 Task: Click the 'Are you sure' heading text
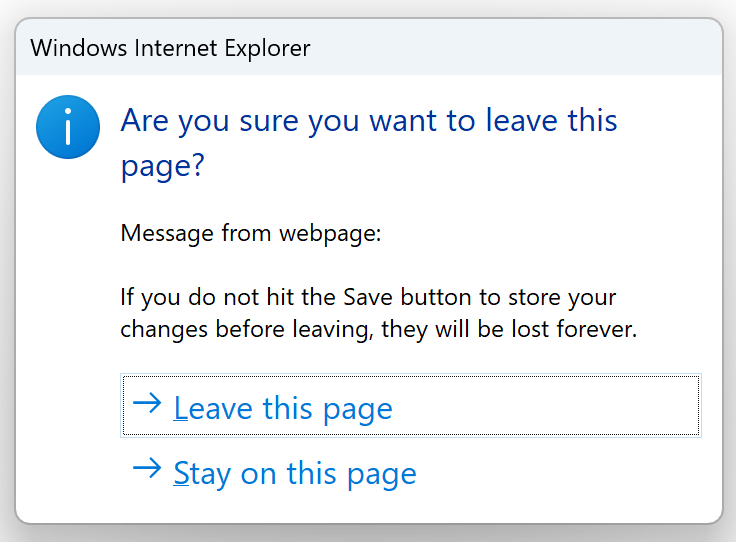point(369,121)
